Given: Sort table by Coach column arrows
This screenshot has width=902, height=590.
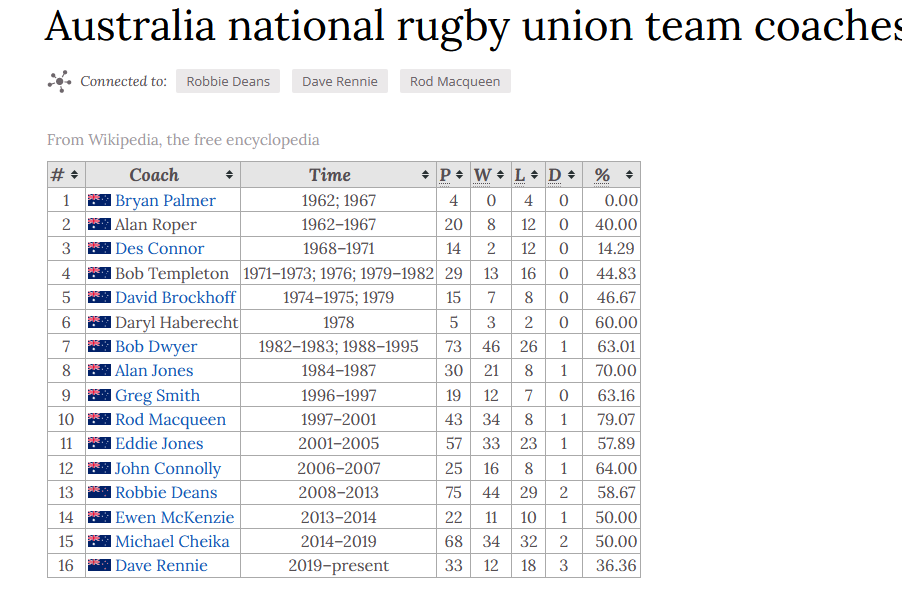Looking at the screenshot, I should click(229, 175).
